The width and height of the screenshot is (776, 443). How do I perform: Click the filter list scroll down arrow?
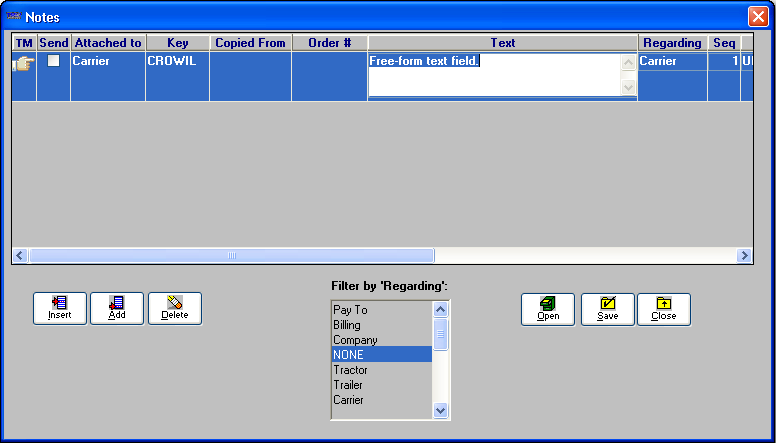pos(440,410)
